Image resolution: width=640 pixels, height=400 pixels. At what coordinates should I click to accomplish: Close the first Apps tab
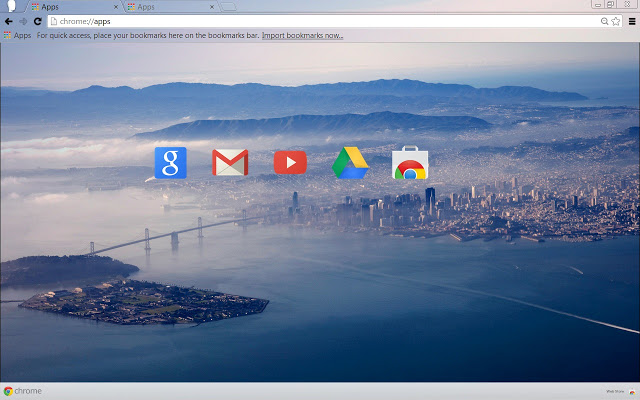116,7
